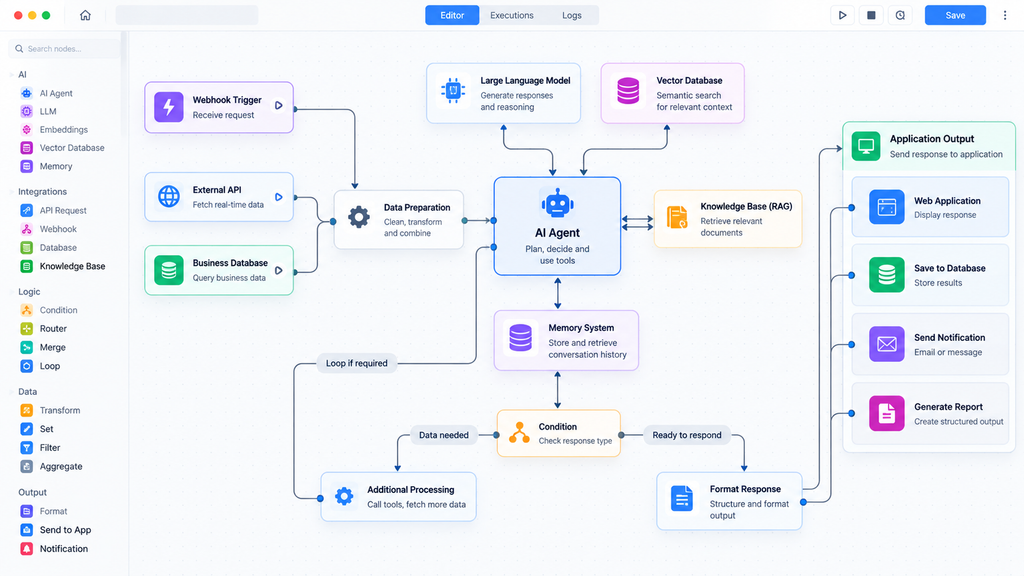Run the External API node play arrow
1024x576 pixels.
[x=279, y=197]
